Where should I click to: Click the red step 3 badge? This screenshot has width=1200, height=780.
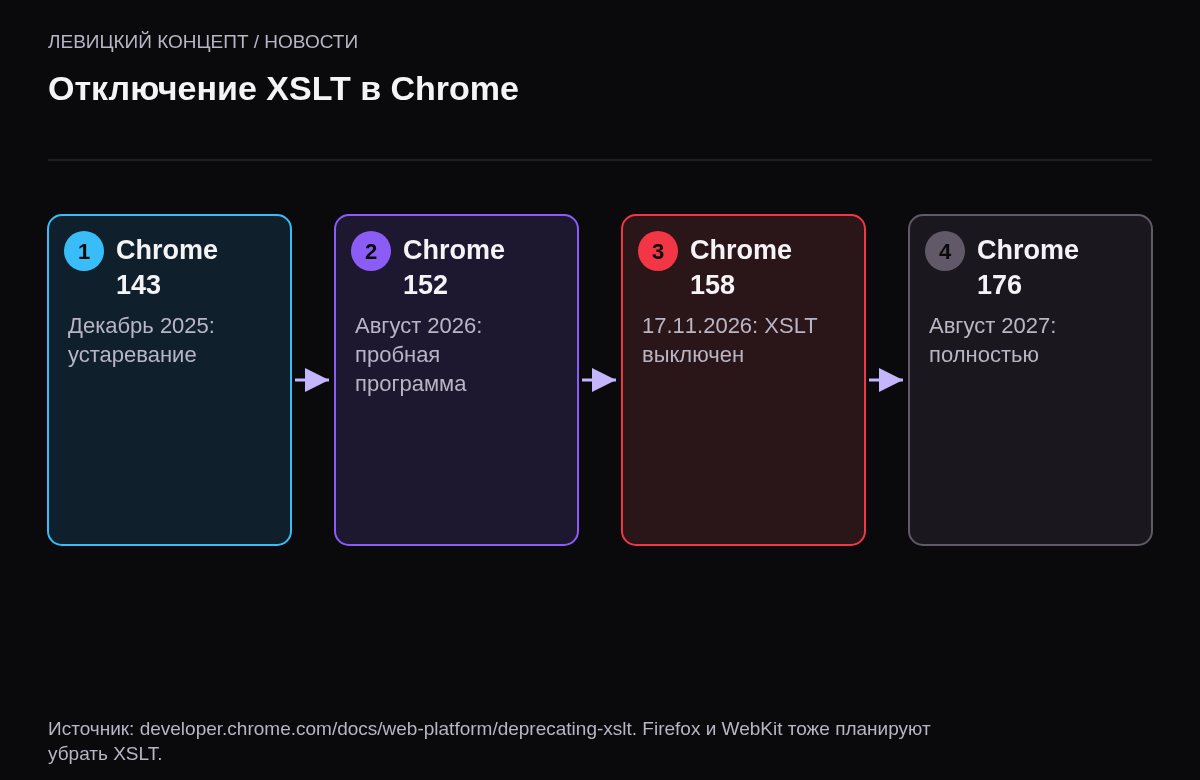click(x=658, y=251)
